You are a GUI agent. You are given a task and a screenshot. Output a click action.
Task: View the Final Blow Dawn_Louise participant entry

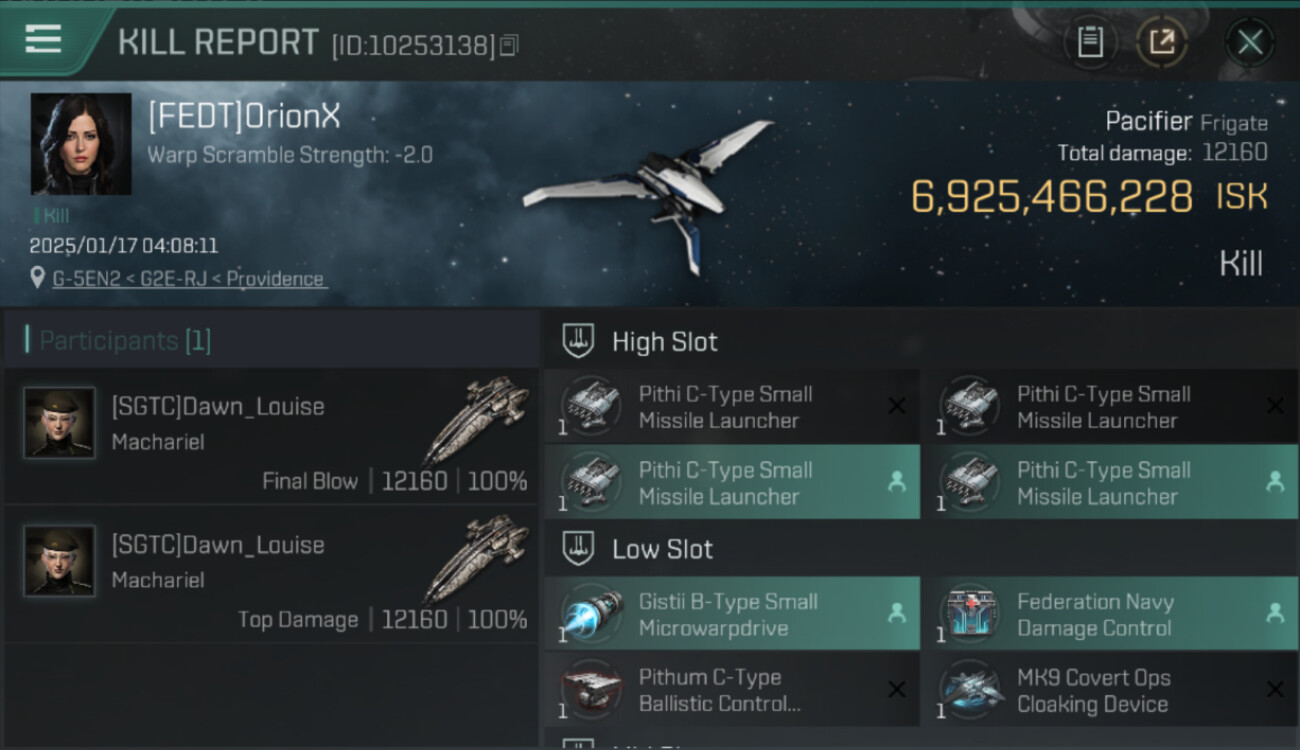point(271,436)
